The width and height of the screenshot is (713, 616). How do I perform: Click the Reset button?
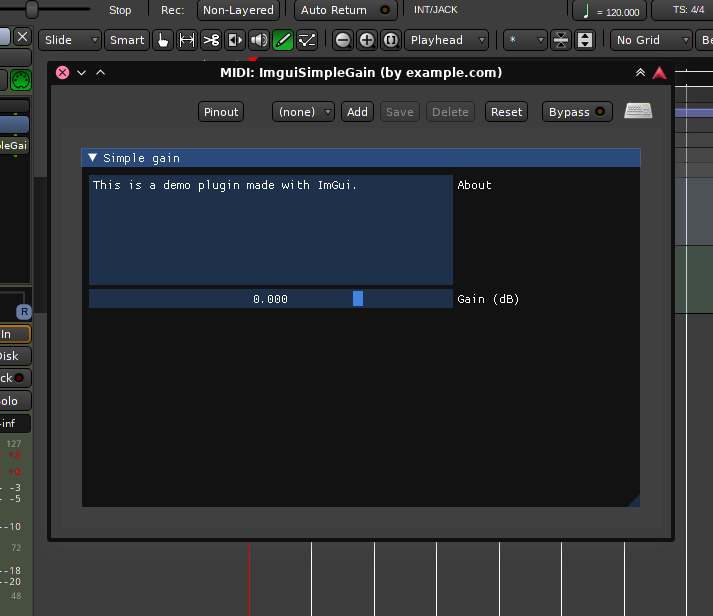[507, 112]
